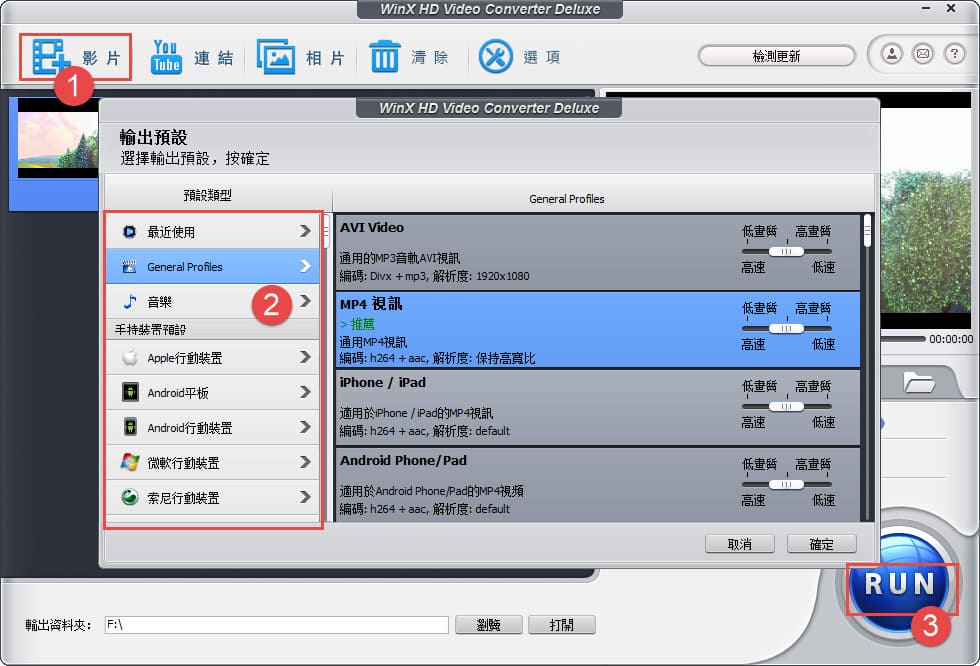Image resolution: width=980 pixels, height=666 pixels.
Task: Expand the Apple行動裝置 category arrow
Action: pos(305,357)
